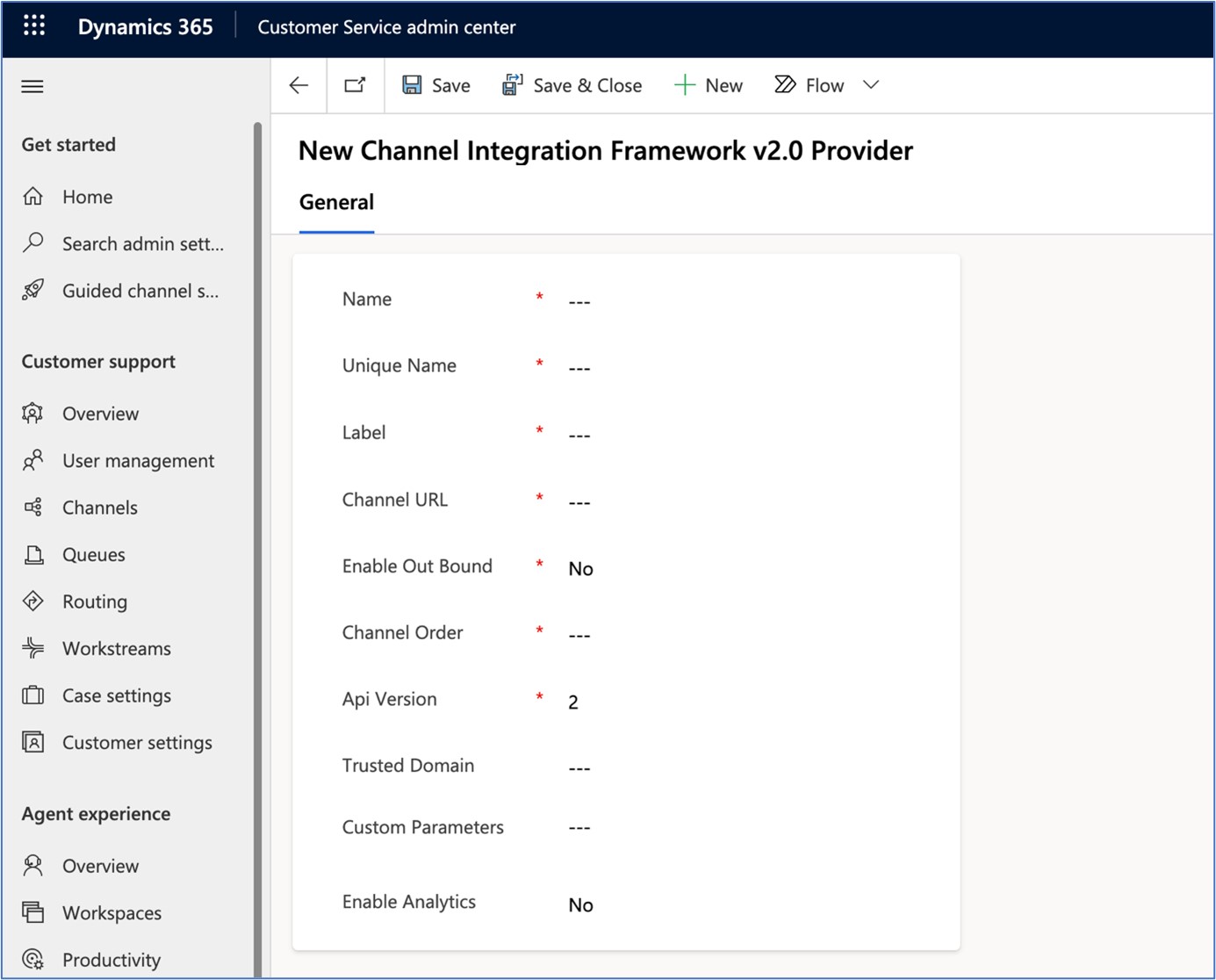Click the Save & Close icon
1216x980 pixels.
(x=512, y=85)
